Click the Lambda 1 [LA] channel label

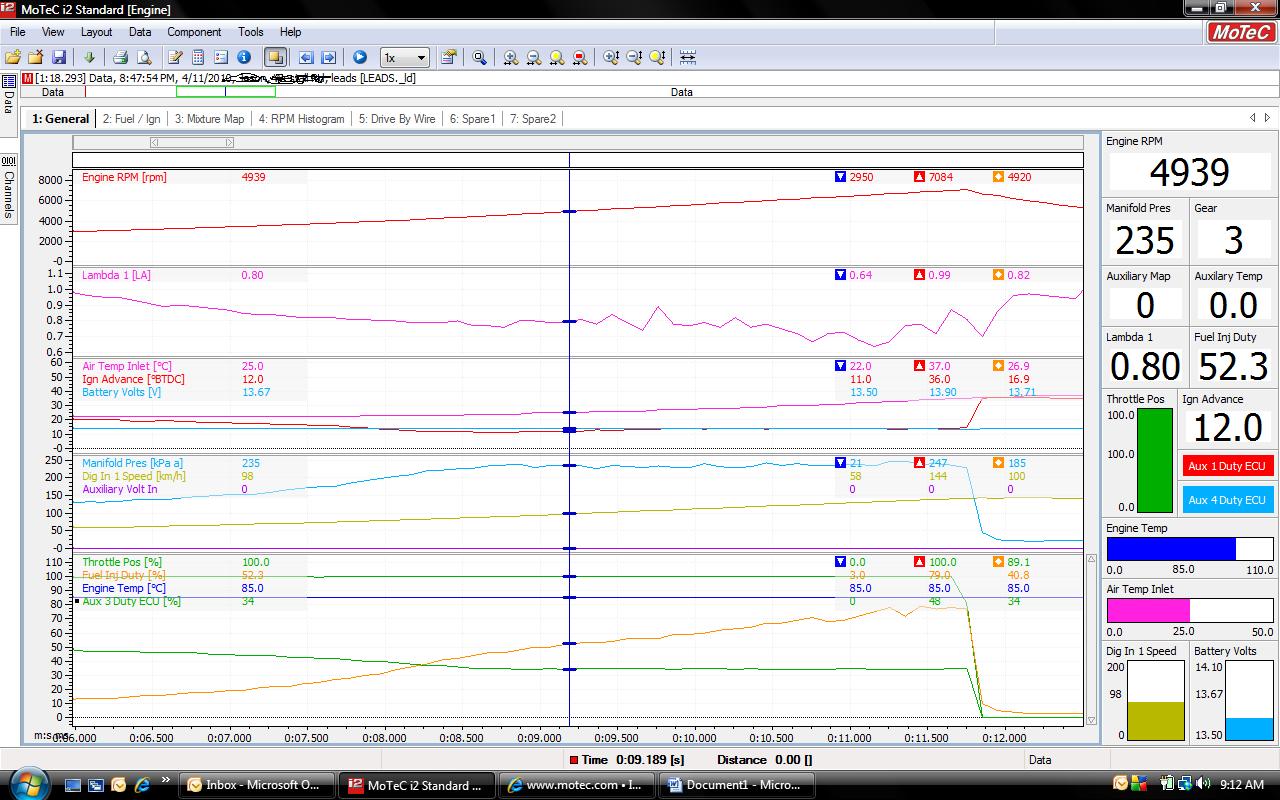(116, 275)
